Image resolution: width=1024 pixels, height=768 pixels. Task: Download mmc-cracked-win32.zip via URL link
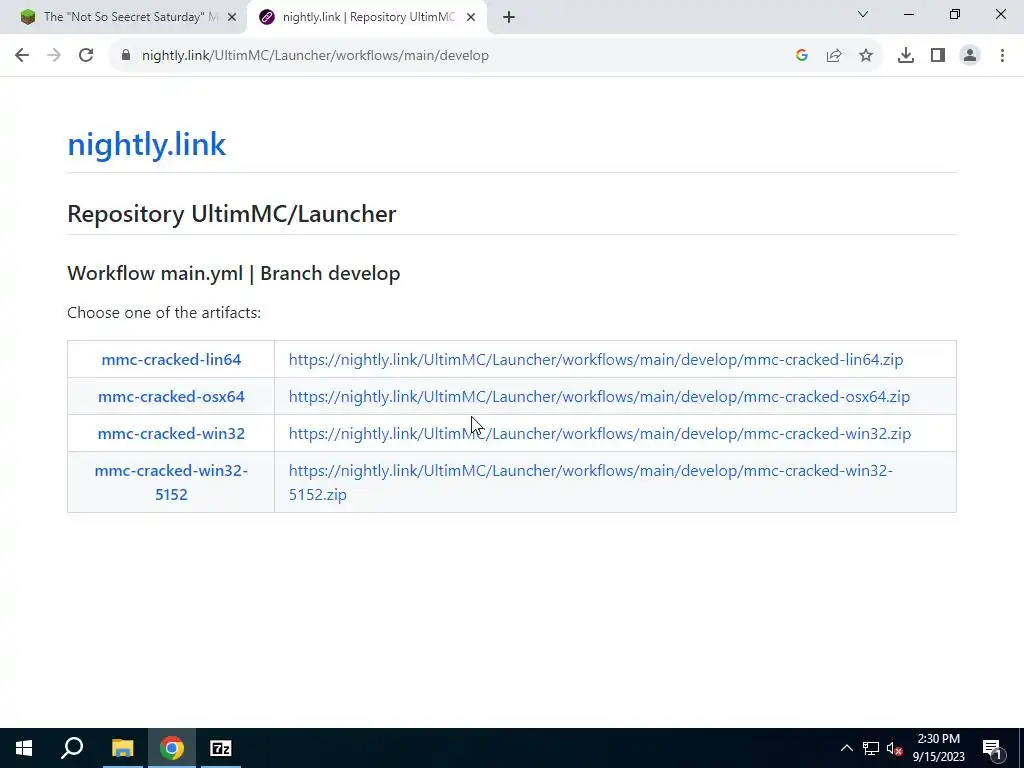pos(600,434)
